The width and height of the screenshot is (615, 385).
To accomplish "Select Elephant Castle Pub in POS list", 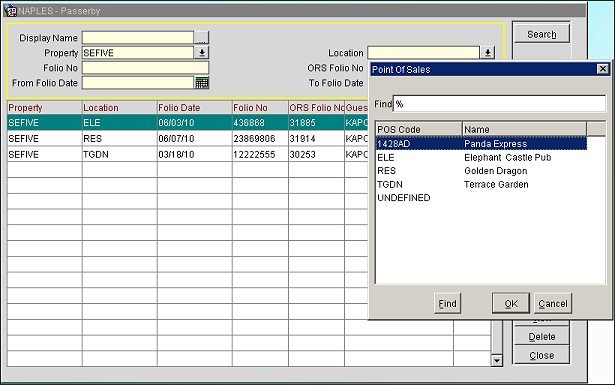I will tap(481, 158).
